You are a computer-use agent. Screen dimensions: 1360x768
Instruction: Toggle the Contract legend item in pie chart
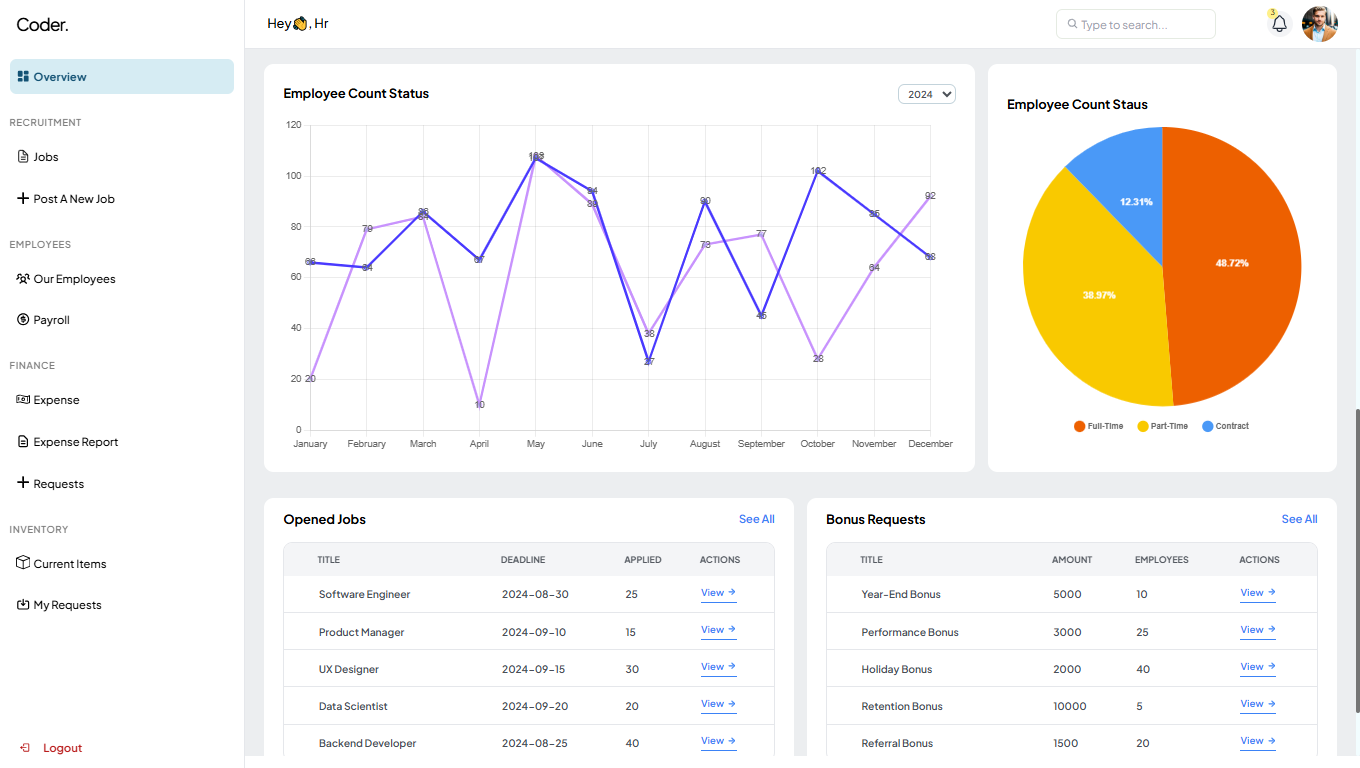coord(1225,426)
